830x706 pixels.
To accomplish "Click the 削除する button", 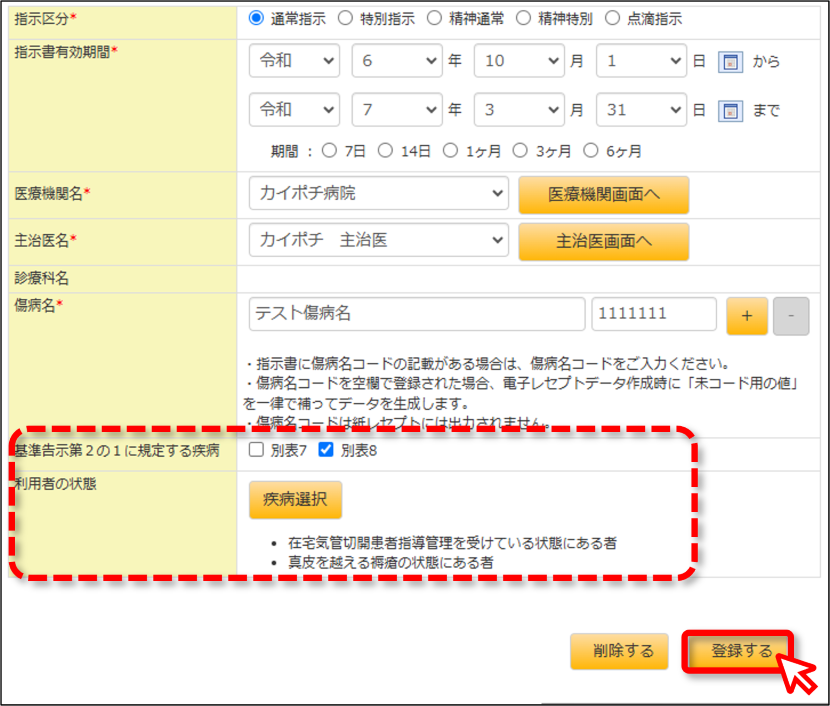I will [x=619, y=651].
